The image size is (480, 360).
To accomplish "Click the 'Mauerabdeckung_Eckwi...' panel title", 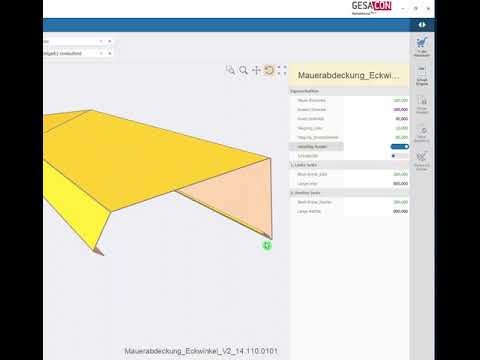I will tap(349, 75).
